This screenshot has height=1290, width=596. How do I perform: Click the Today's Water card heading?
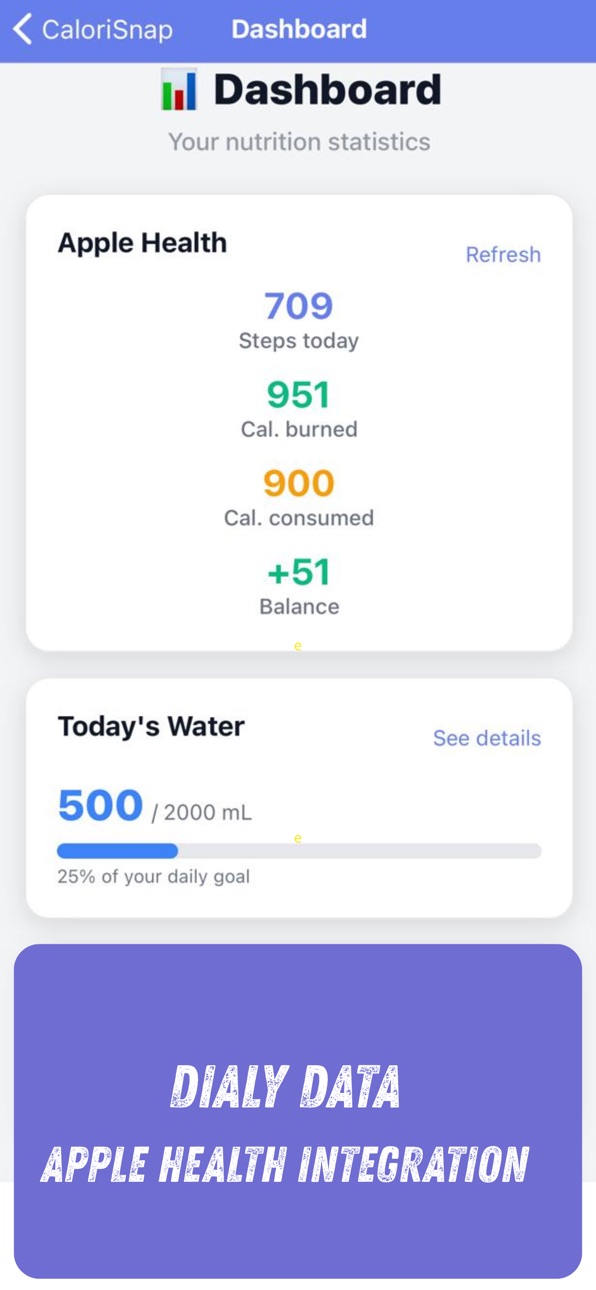tap(151, 726)
